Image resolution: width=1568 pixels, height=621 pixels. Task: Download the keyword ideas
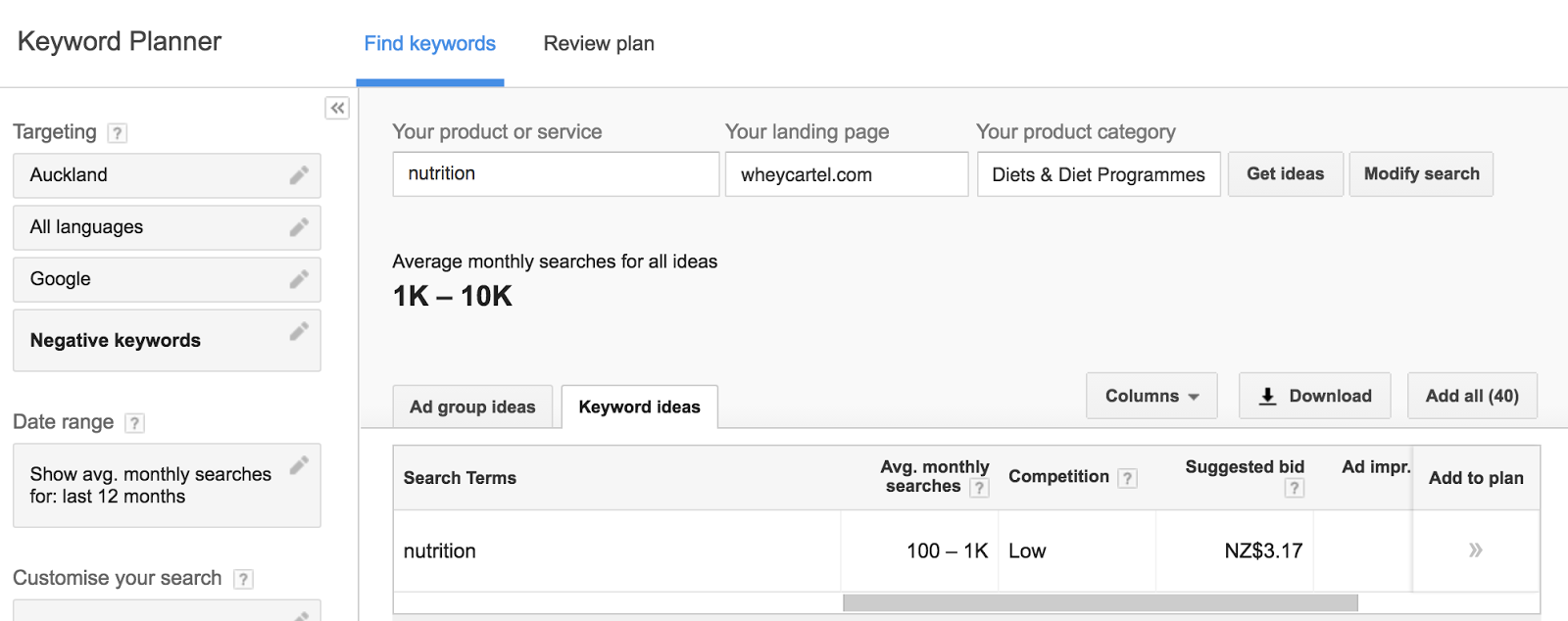pos(1314,396)
